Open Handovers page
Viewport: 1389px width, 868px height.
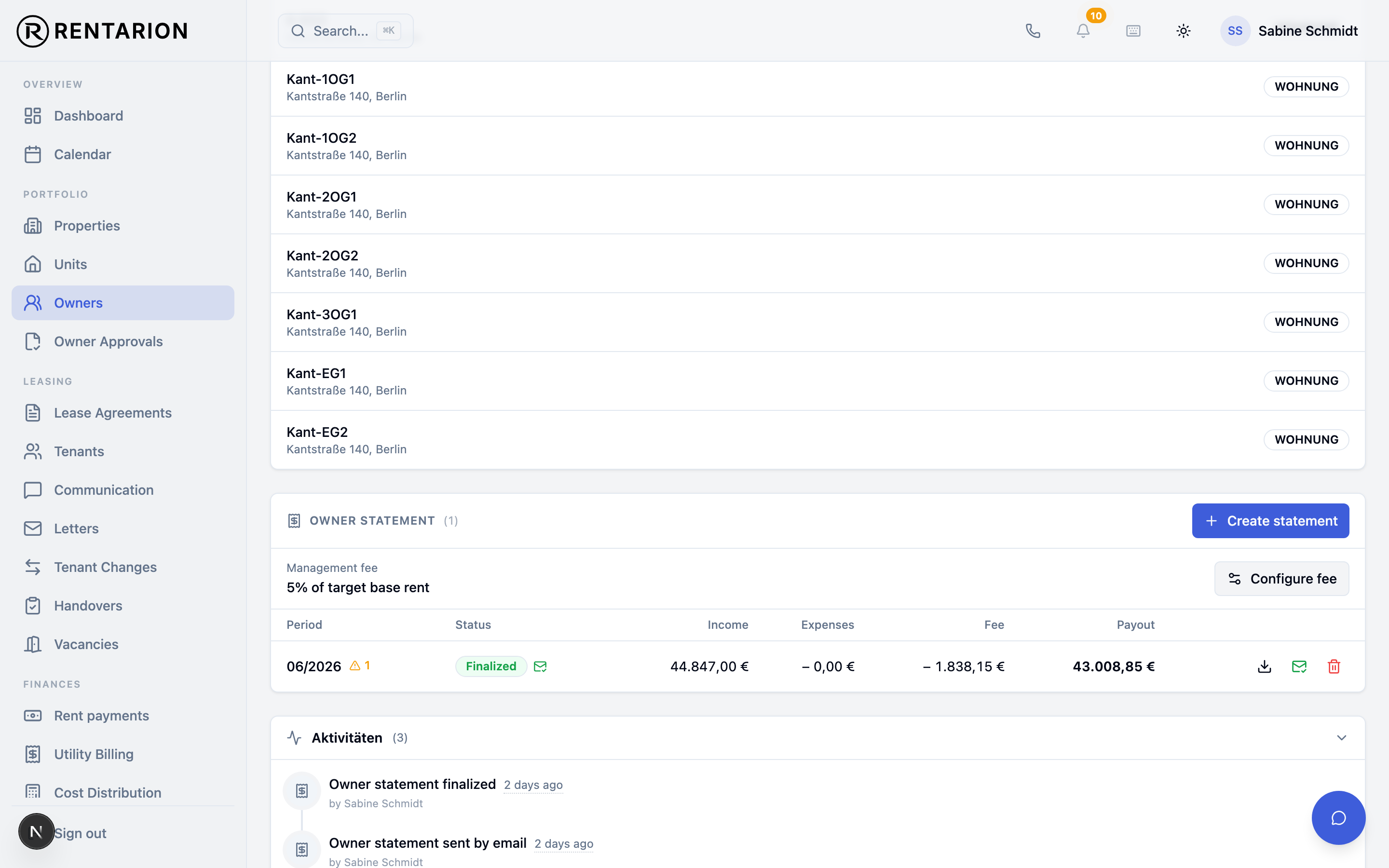[123, 606]
